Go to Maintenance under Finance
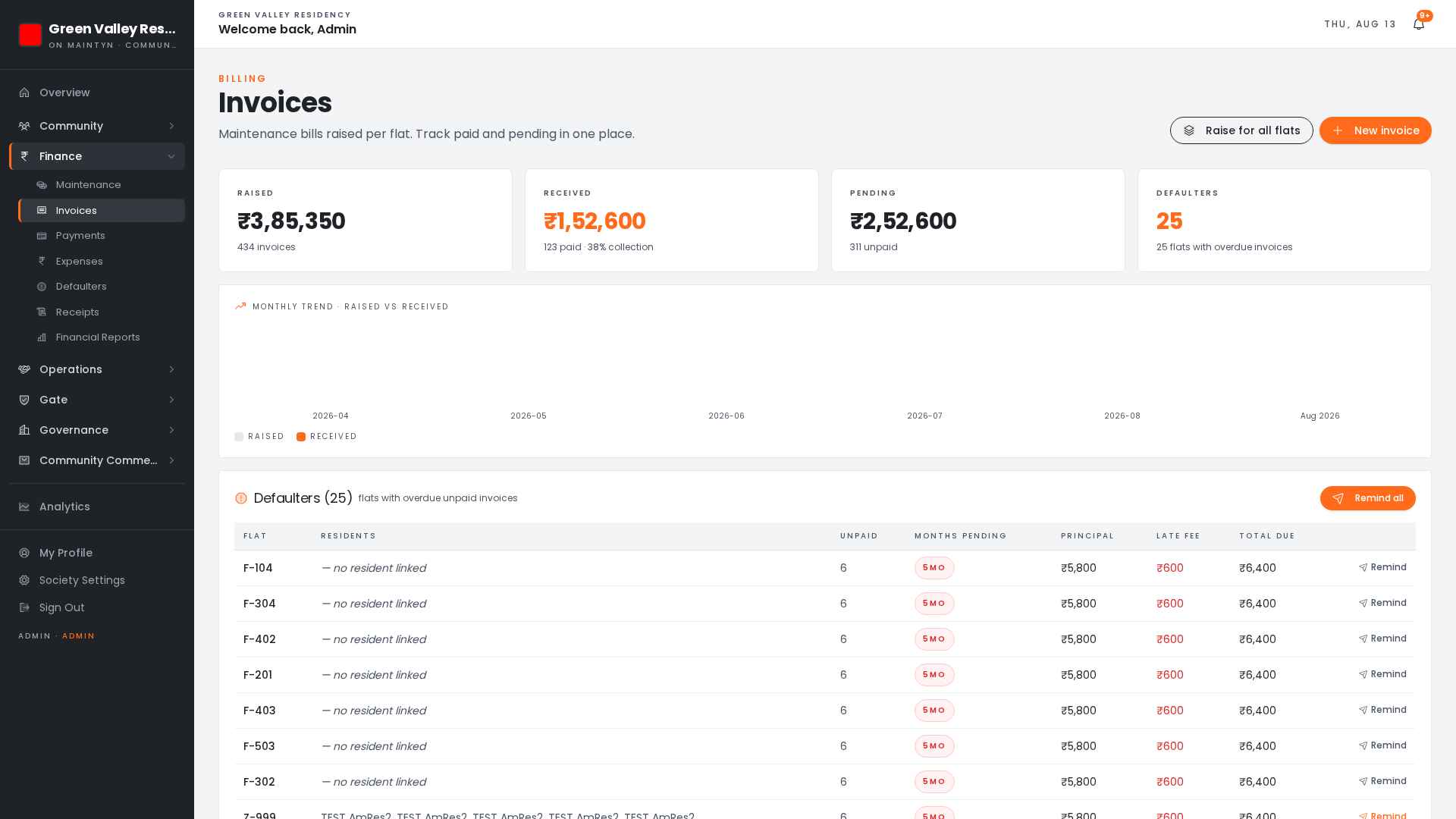Image resolution: width=1456 pixels, height=819 pixels. pyautogui.click(x=102, y=185)
